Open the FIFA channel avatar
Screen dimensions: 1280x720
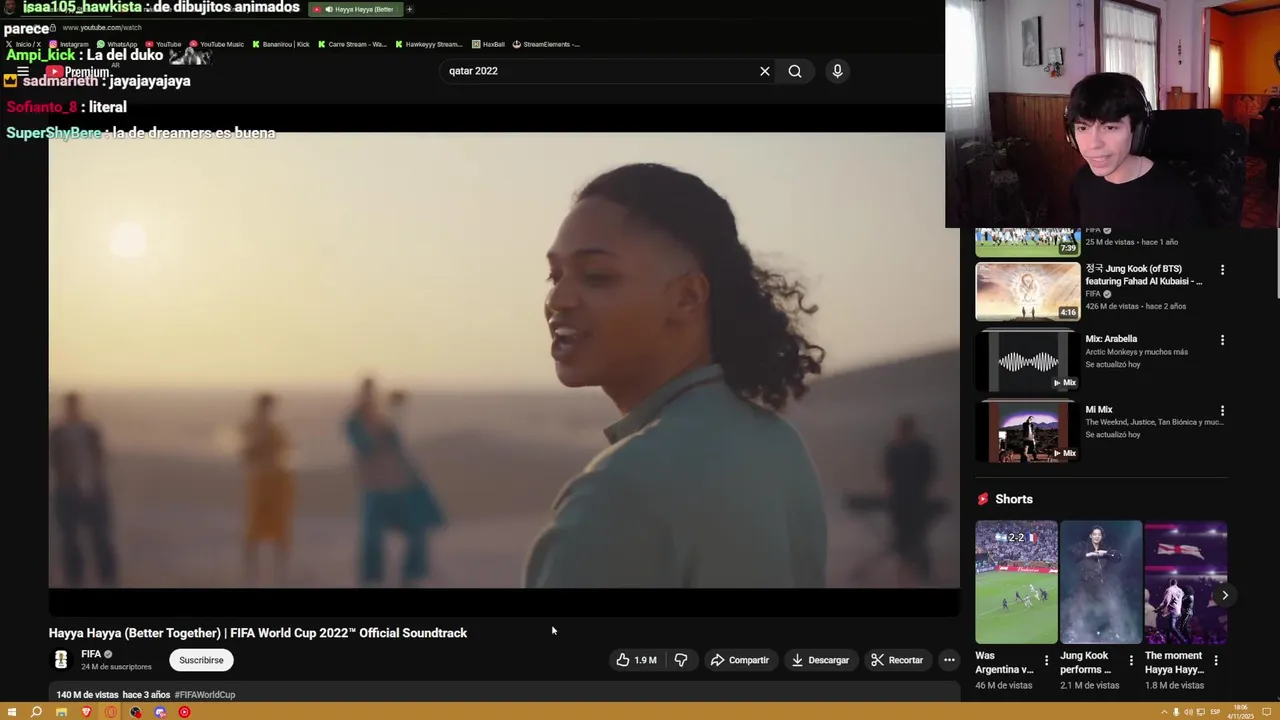(x=61, y=660)
